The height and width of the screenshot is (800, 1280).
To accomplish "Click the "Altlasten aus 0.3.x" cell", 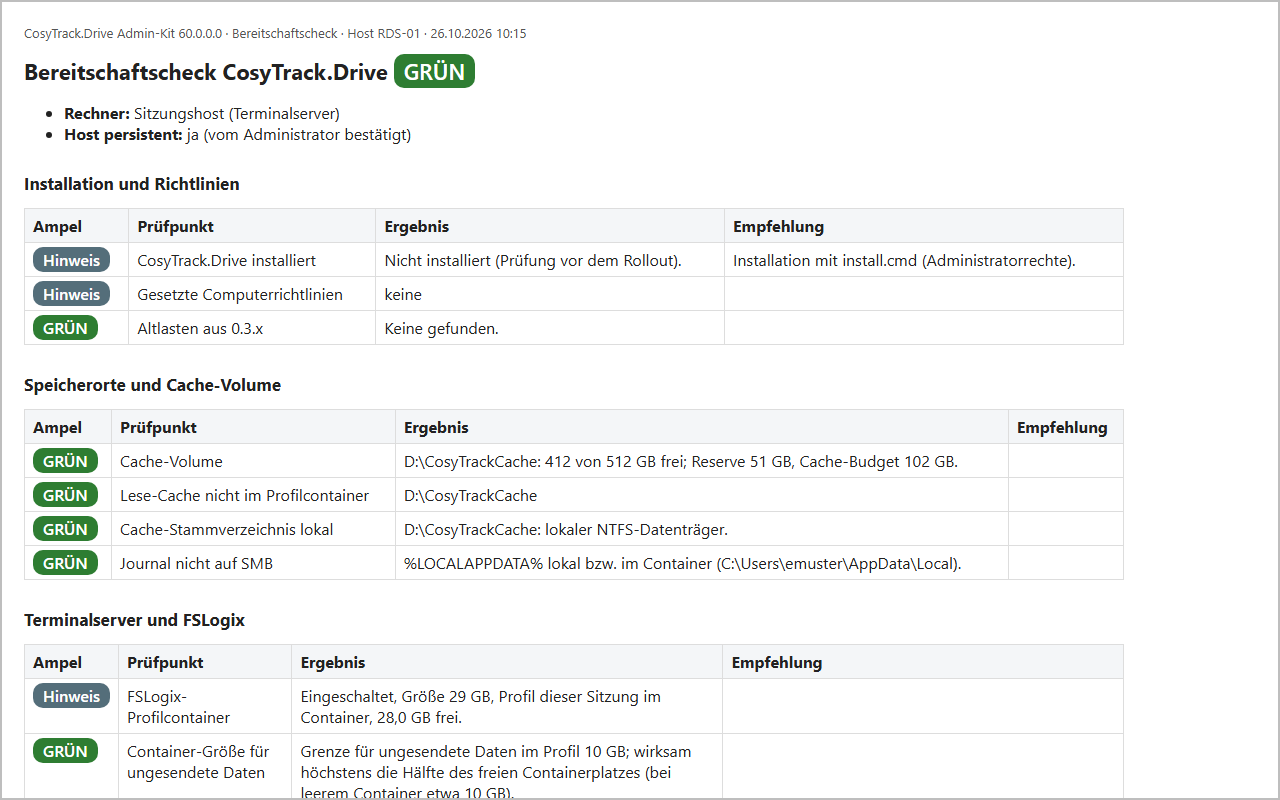I will point(252,328).
